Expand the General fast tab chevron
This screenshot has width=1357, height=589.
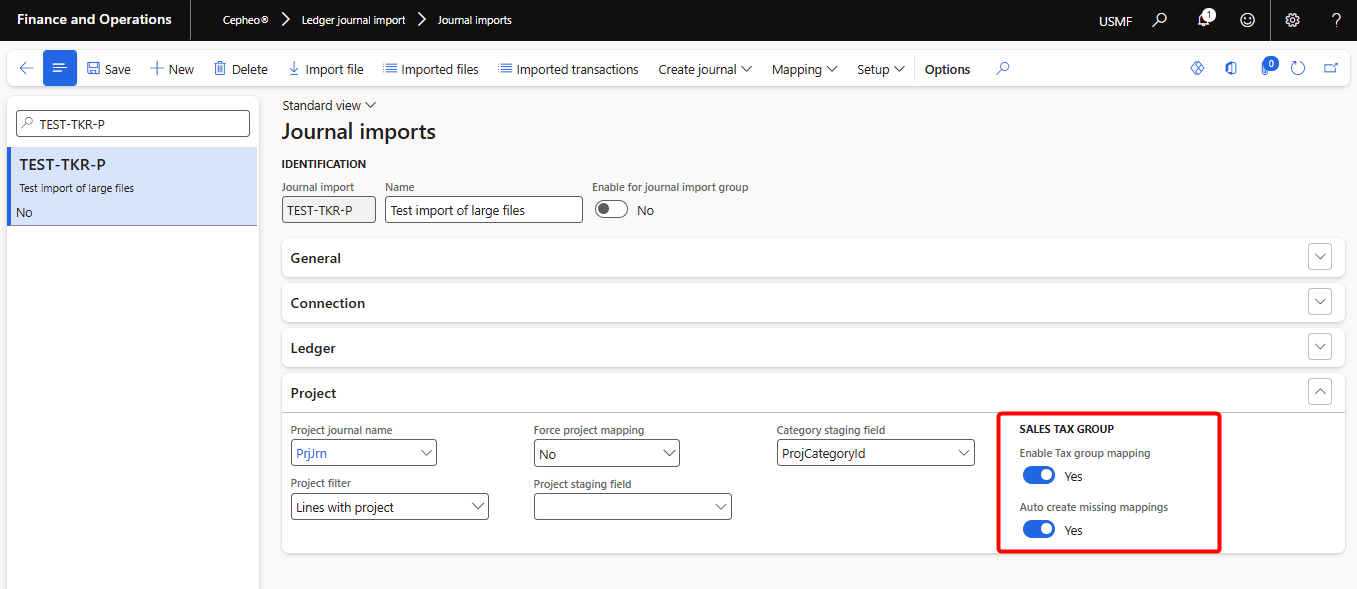click(x=1320, y=257)
